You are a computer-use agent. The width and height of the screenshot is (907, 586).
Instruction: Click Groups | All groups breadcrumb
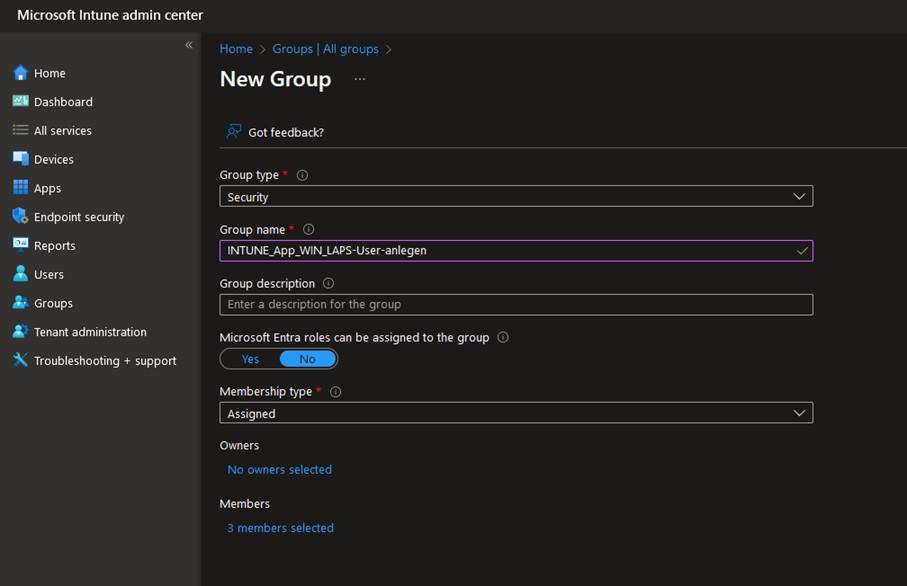325,49
